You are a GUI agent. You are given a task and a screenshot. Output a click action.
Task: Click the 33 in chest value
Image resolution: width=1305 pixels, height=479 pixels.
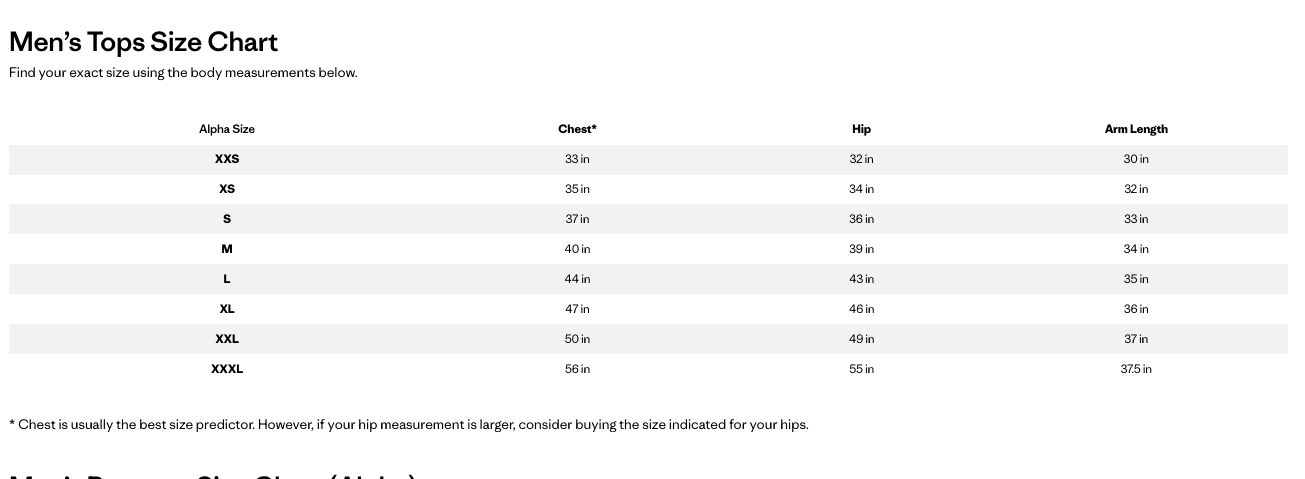click(x=577, y=159)
